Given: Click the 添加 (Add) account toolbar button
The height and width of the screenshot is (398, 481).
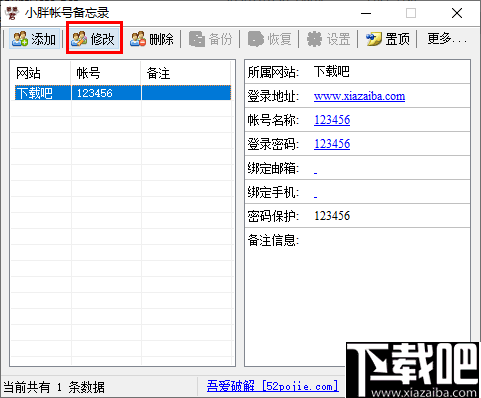Looking at the screenshot, I should (x=34, y=39).
